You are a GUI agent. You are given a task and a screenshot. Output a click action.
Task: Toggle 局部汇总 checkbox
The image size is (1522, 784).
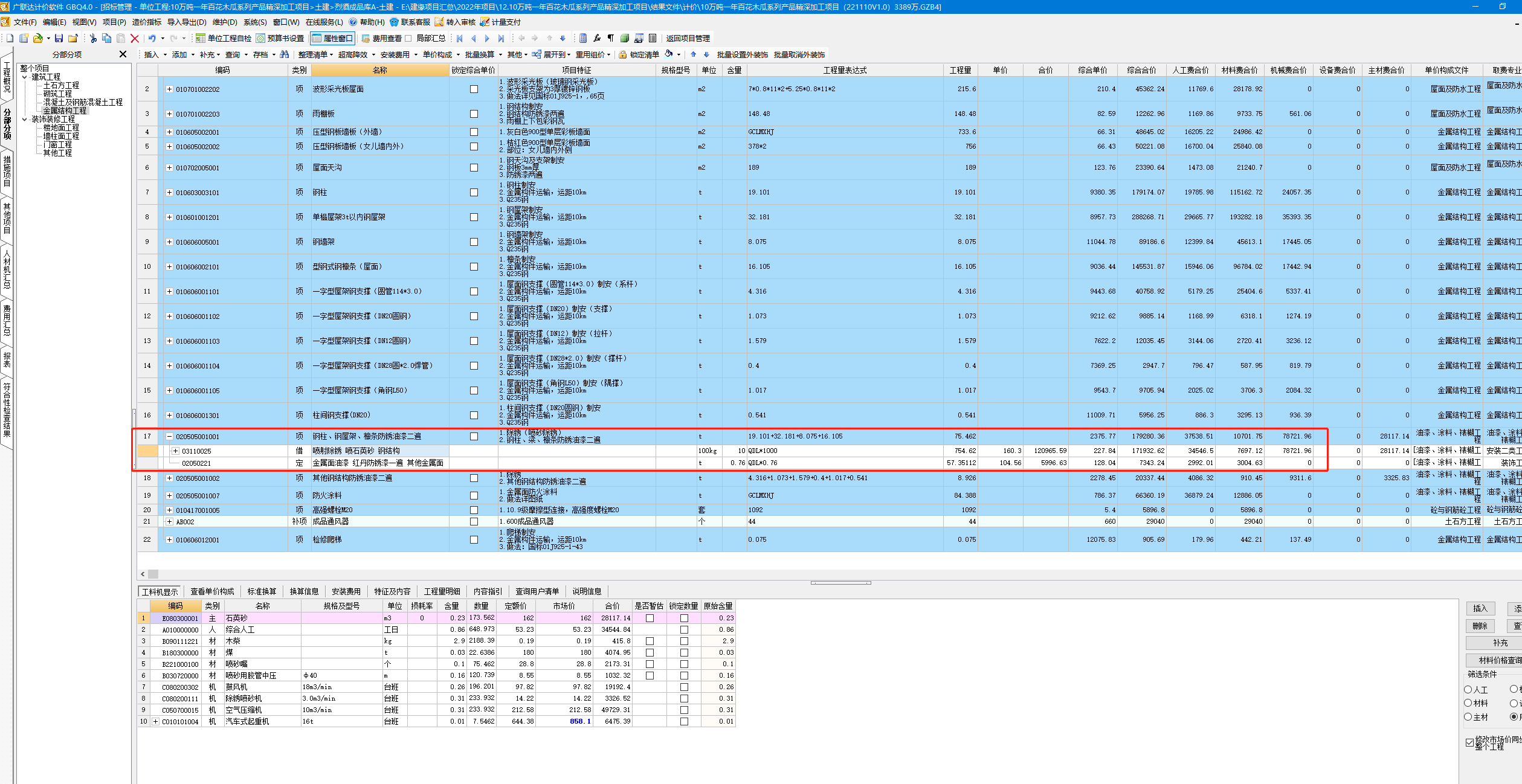(408, 38)
